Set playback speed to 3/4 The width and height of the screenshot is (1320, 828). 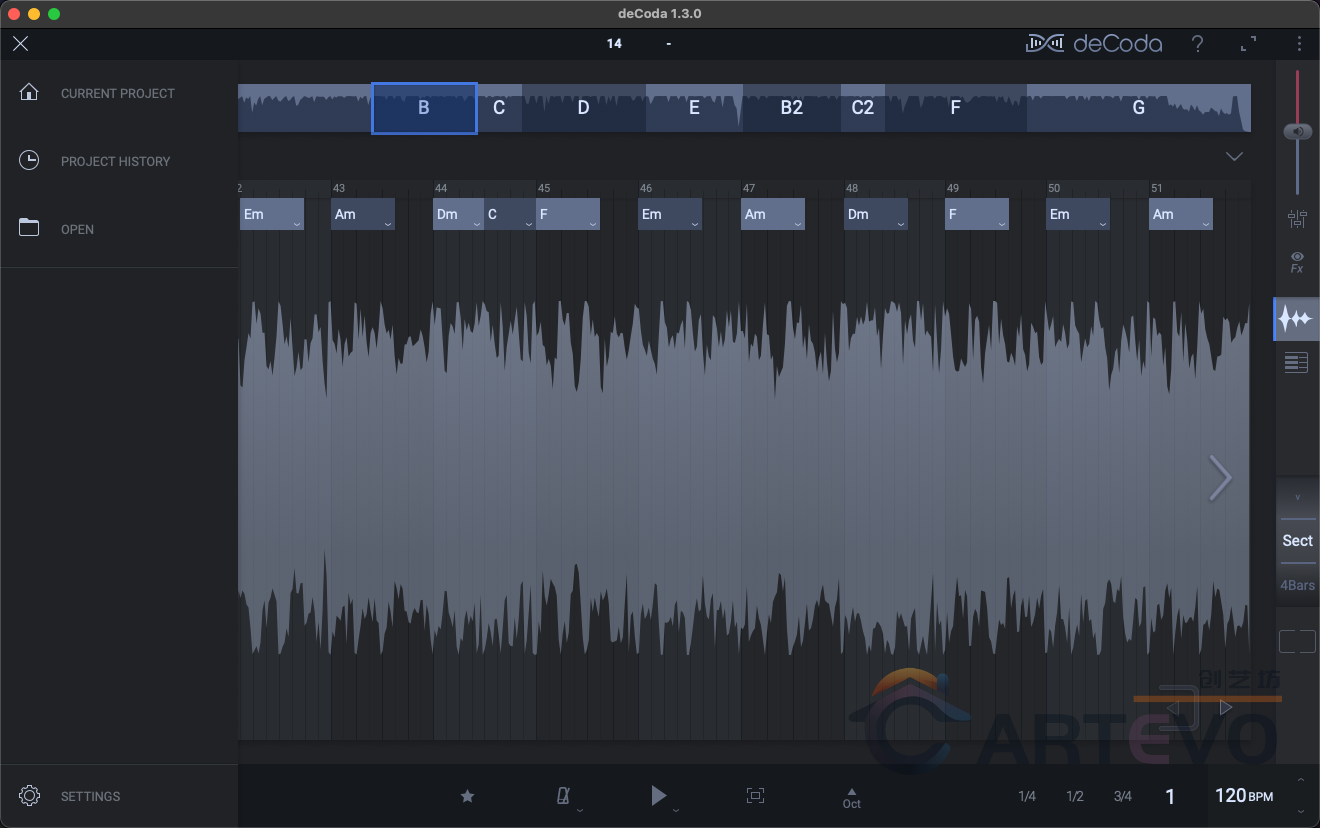[1123, 797]
